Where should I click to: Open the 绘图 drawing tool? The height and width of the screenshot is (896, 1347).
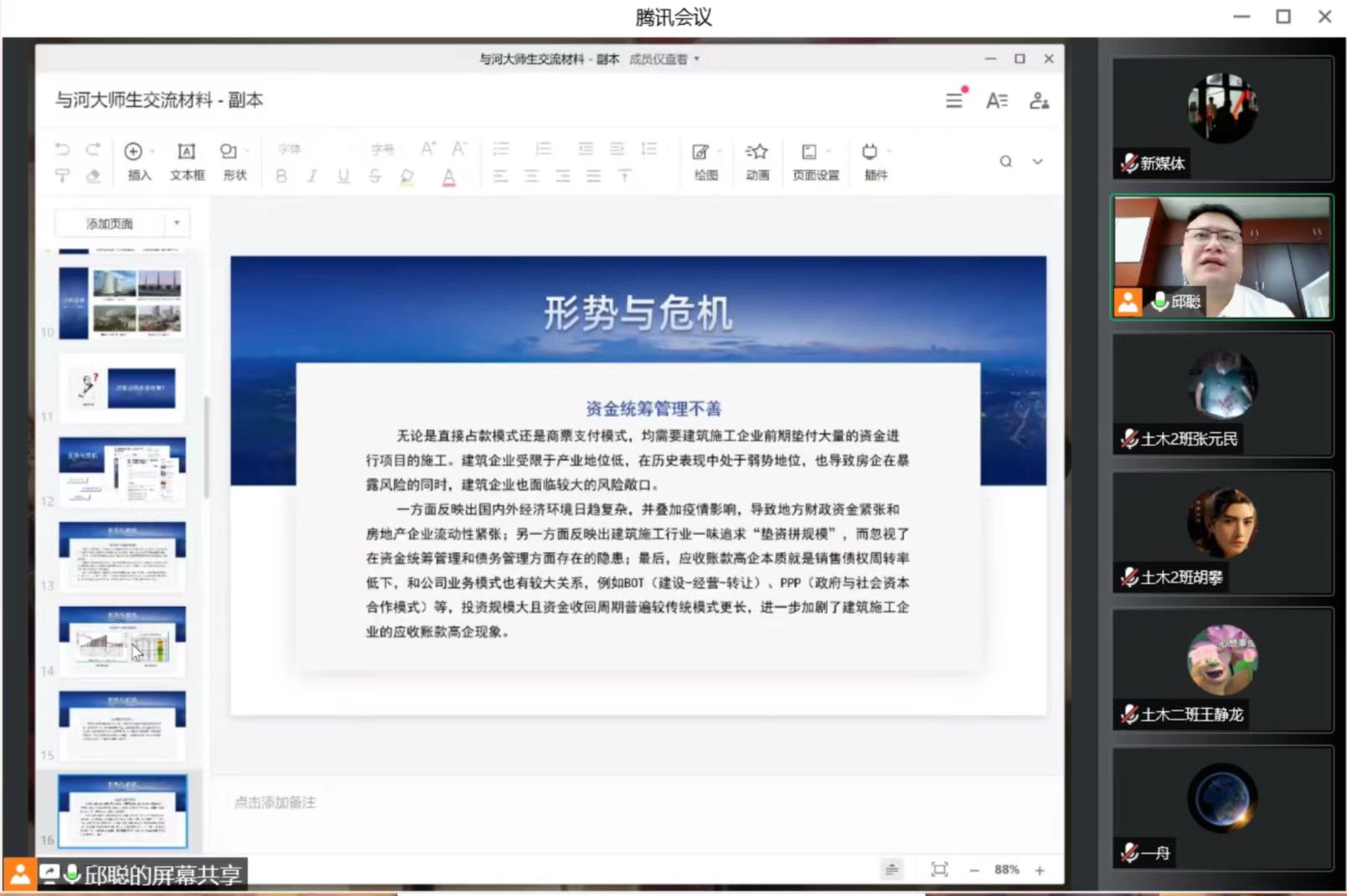[x=702, y=152]
